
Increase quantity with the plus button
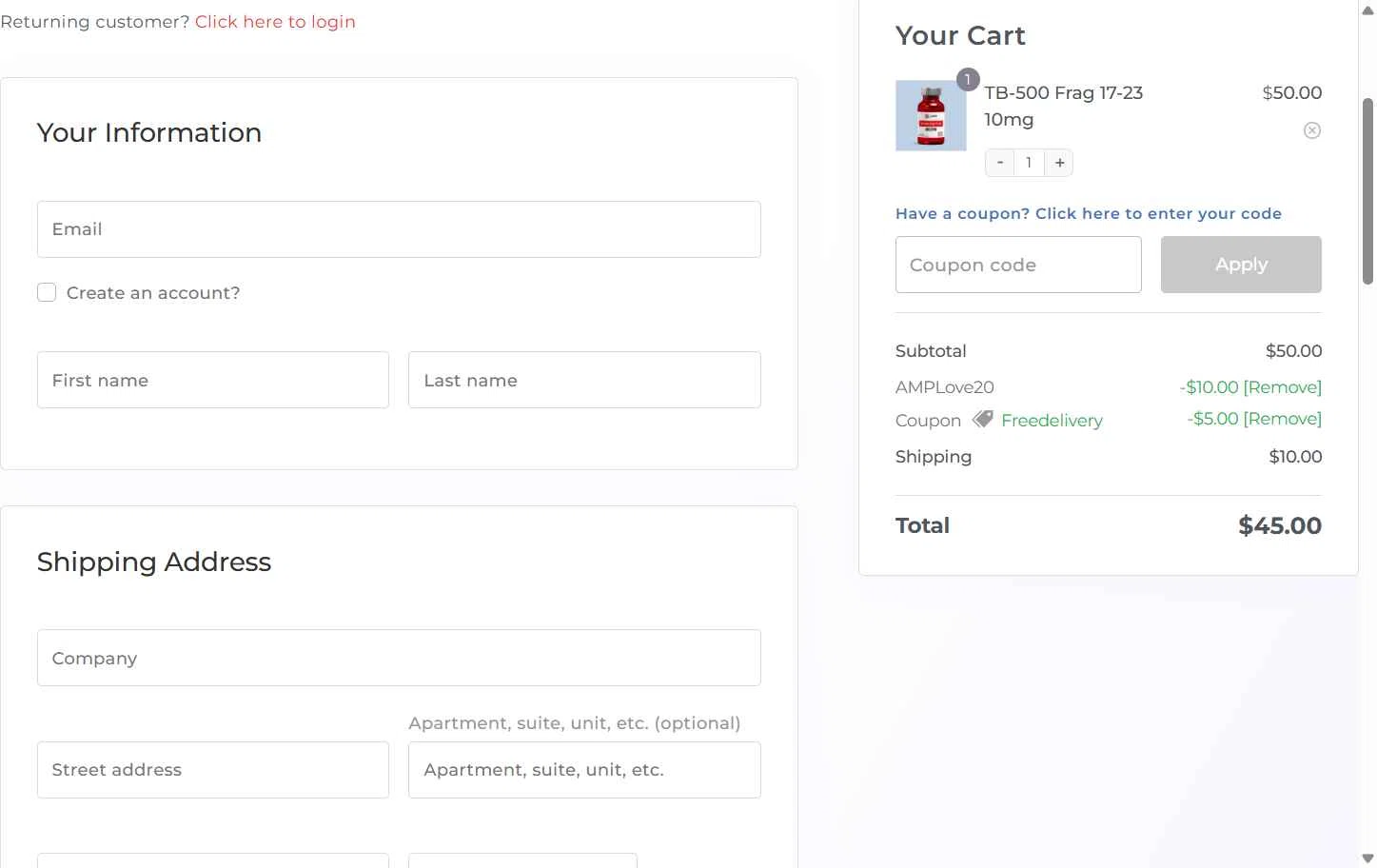(x=1059, y=163)
